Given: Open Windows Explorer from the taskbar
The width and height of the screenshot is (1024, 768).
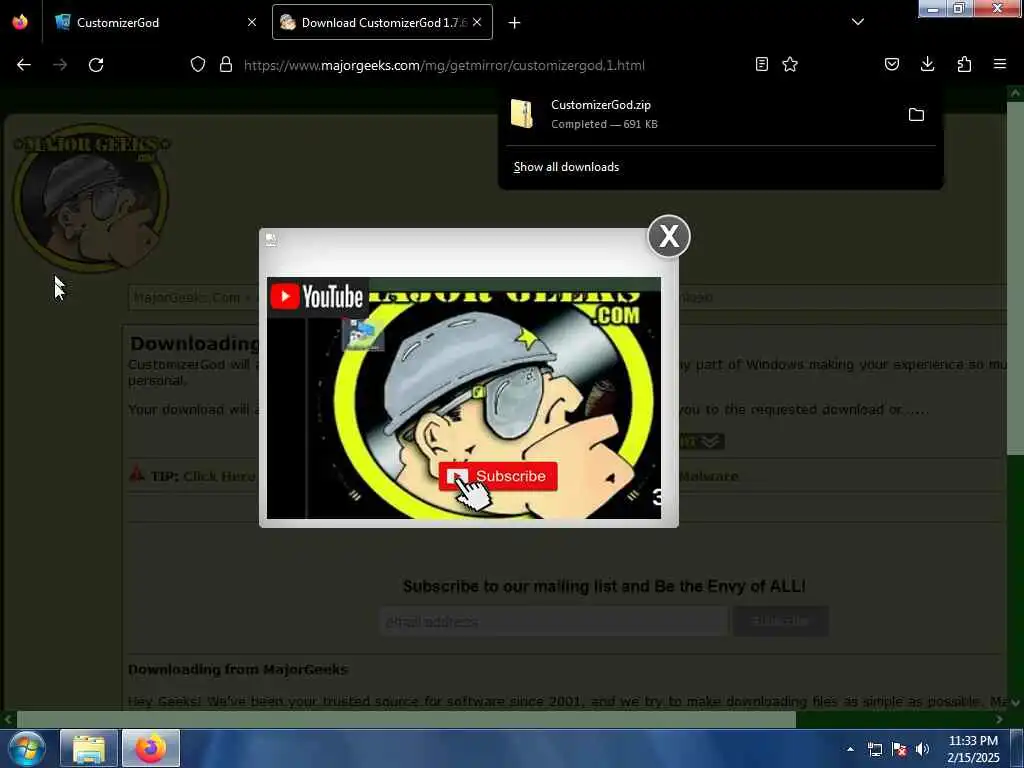Looking at the screenshot, I should point(89,748).
